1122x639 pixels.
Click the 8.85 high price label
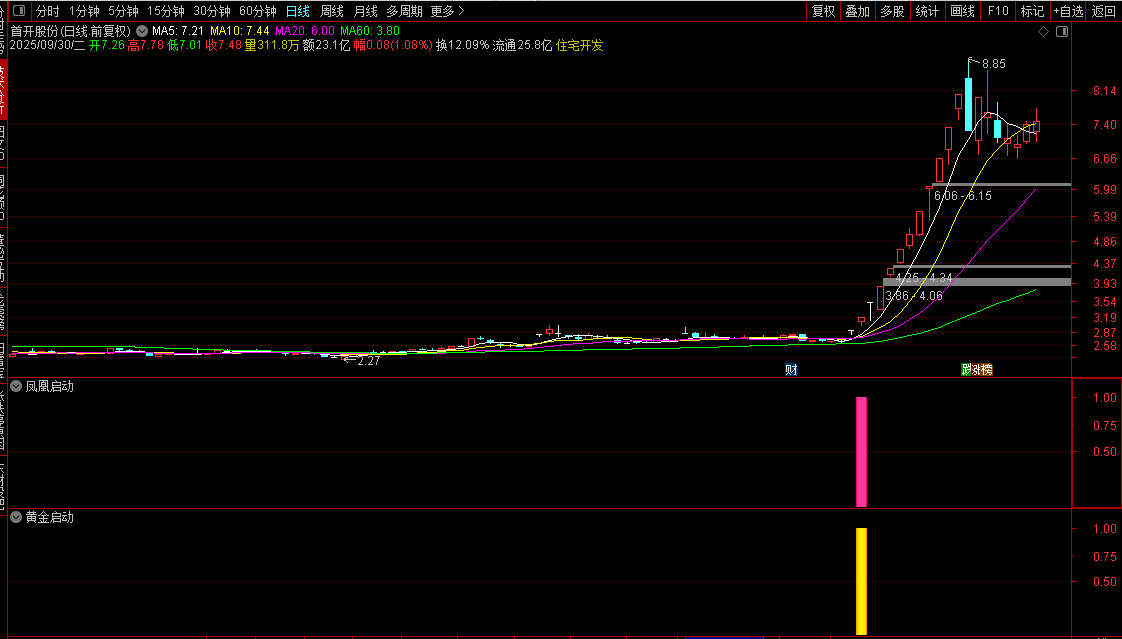[994, 64]
